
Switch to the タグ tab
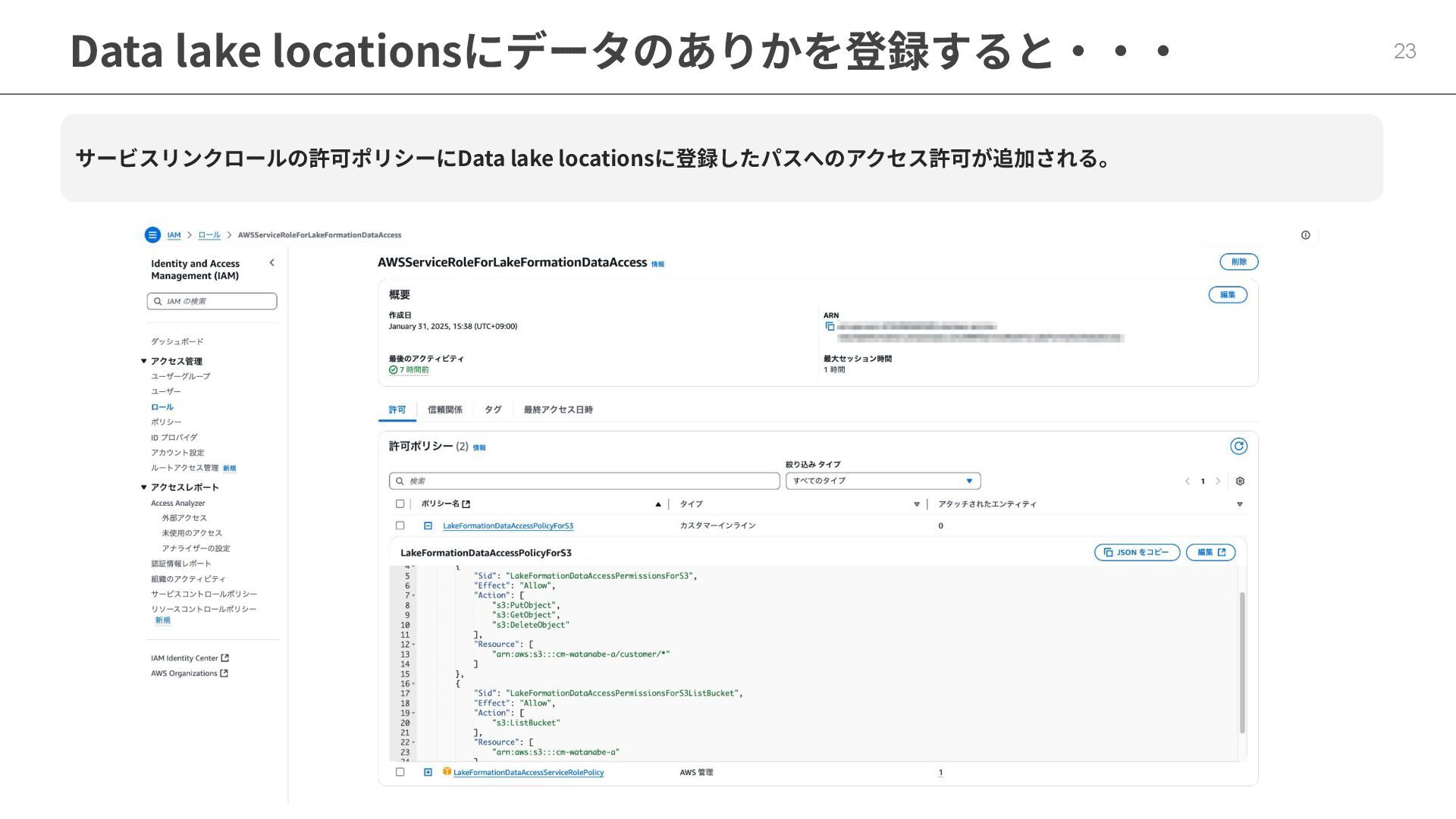(x=493, y=409)
